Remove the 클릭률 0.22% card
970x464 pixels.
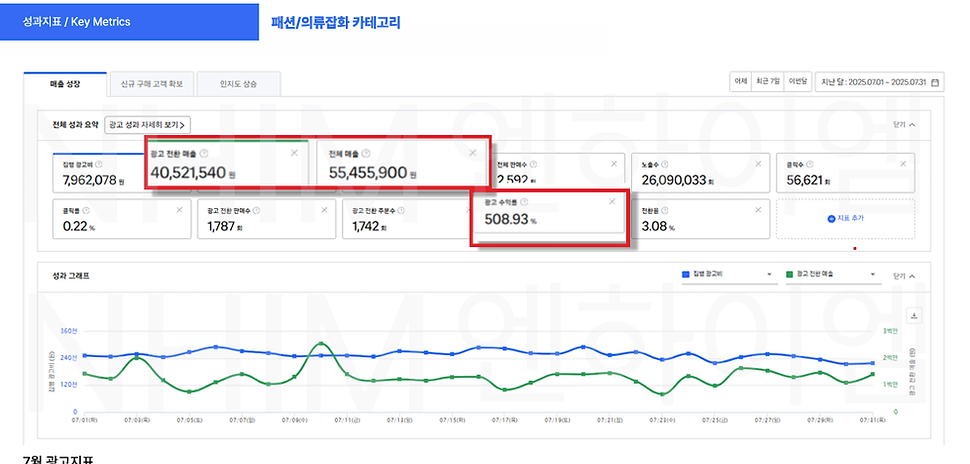click(179, 210)
